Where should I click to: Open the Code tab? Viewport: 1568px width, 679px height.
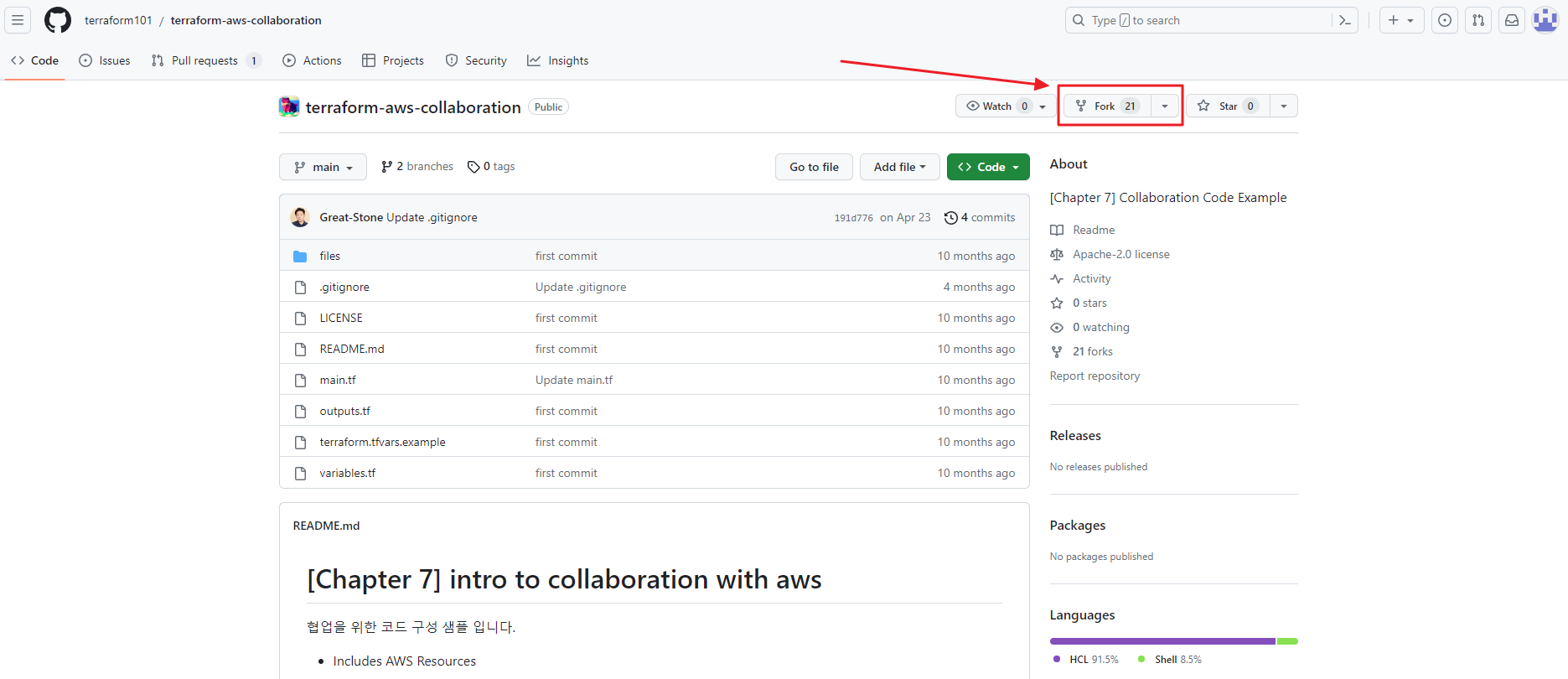(x=34, y=60)
